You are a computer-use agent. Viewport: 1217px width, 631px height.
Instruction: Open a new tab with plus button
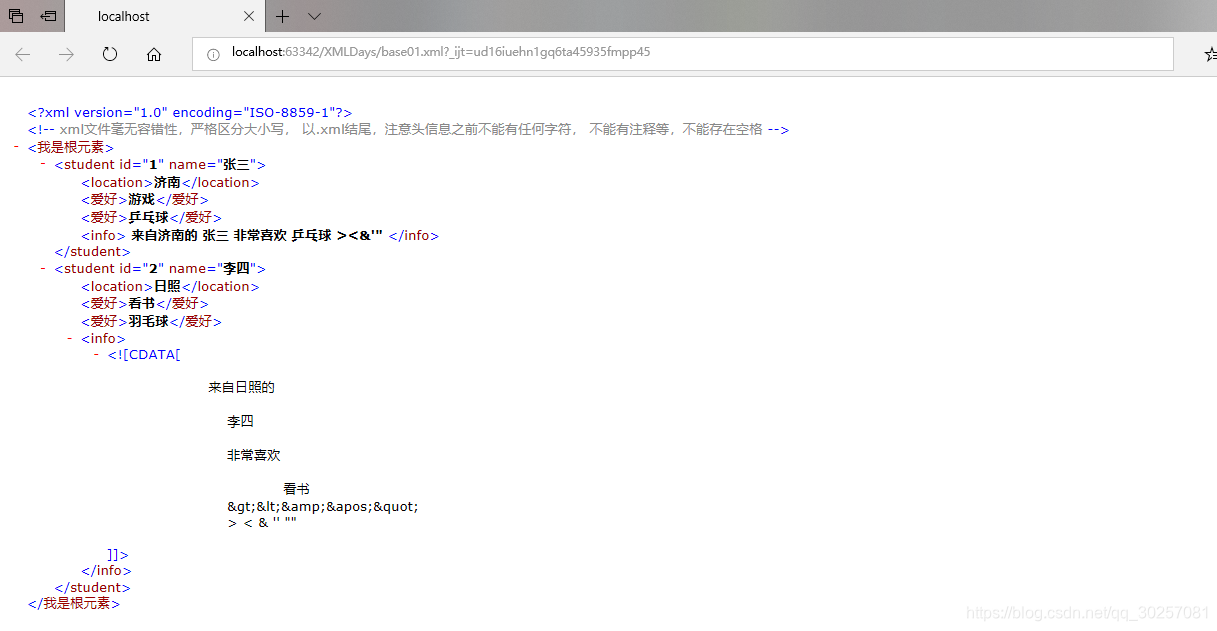[283, 17]
